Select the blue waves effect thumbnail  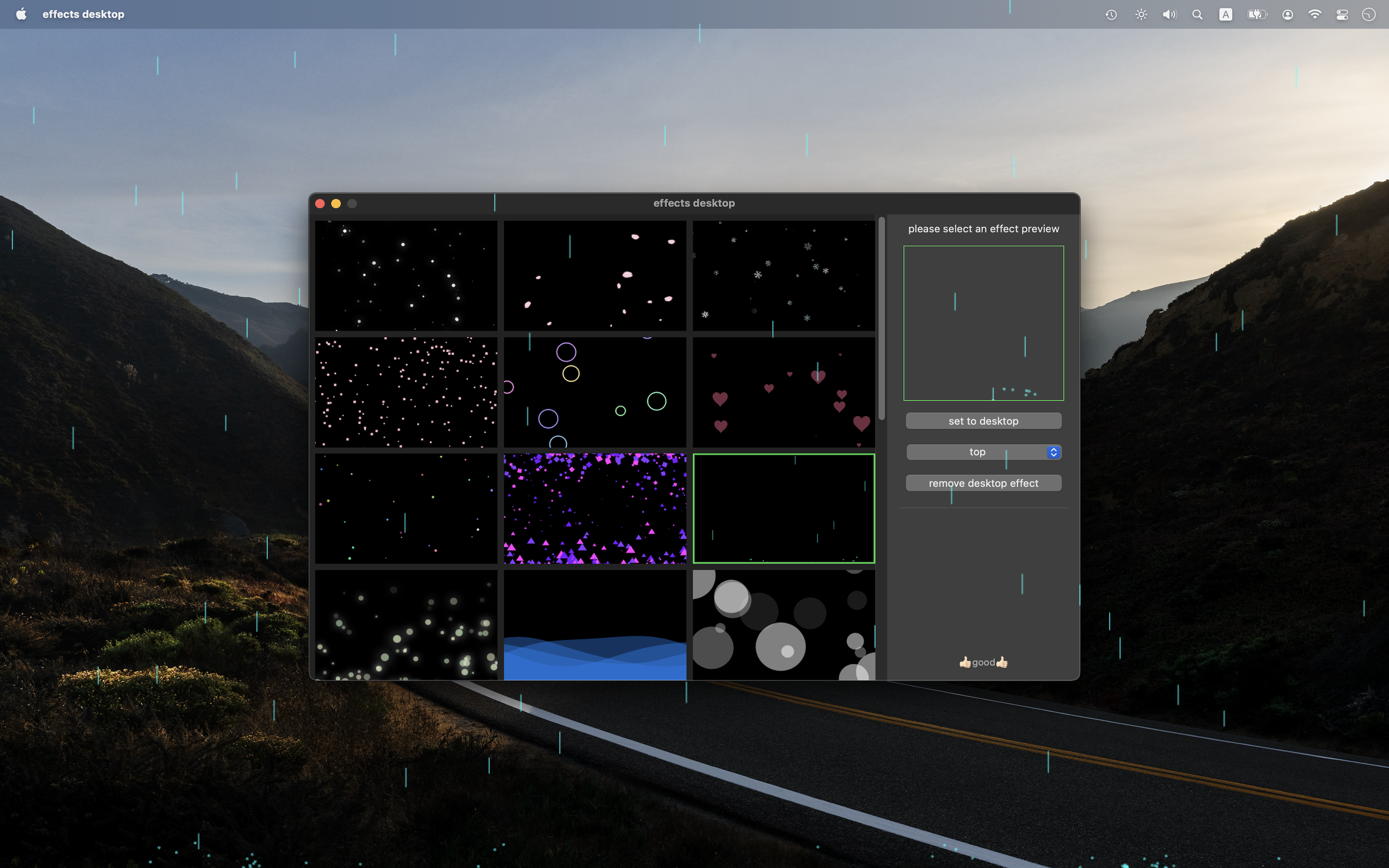pyautogui.click(x=595, y=625)
